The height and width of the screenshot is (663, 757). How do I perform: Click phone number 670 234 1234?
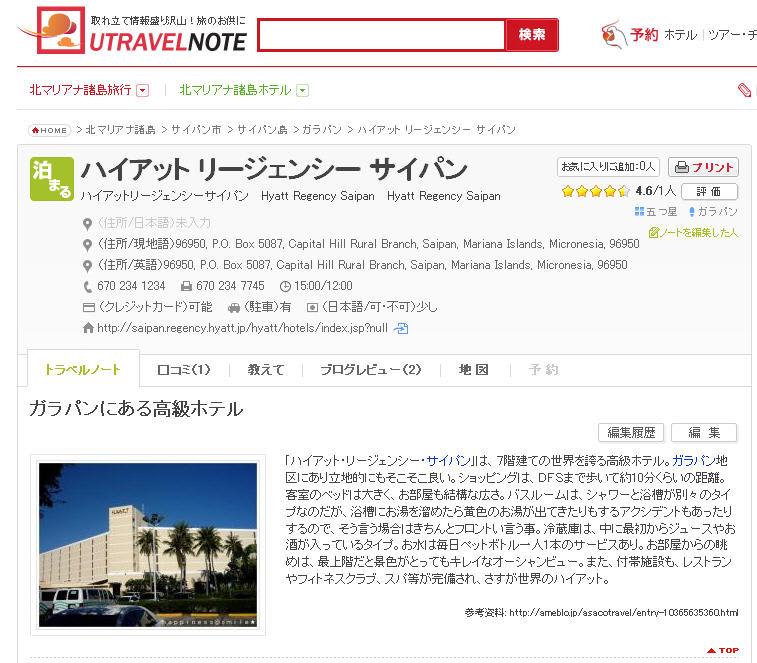(131, 286)
